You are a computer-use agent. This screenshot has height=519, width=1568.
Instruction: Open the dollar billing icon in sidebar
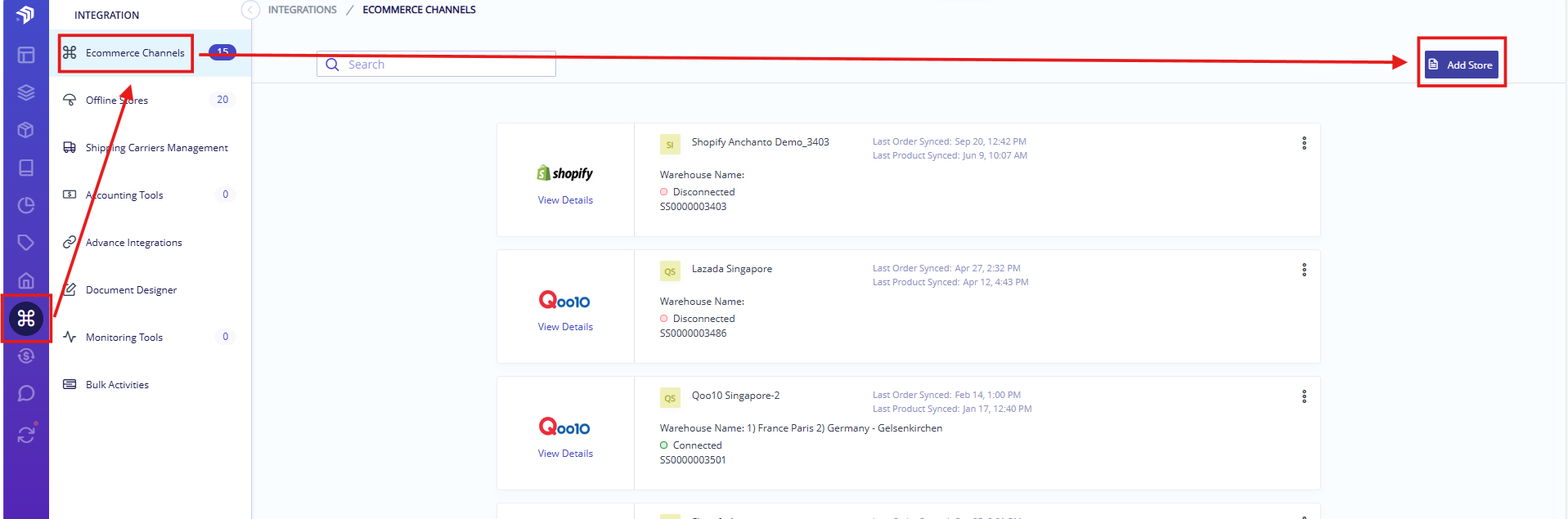tap(26, 356)
